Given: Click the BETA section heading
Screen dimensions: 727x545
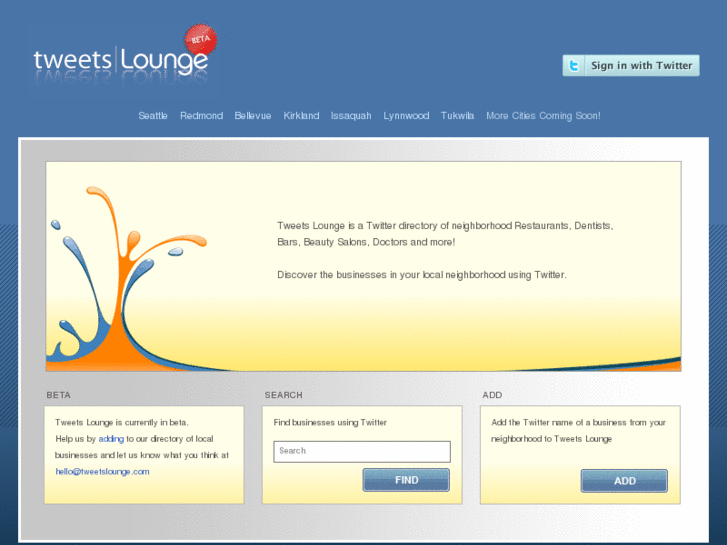Looking at the screenshot, I should pos(58,395).
